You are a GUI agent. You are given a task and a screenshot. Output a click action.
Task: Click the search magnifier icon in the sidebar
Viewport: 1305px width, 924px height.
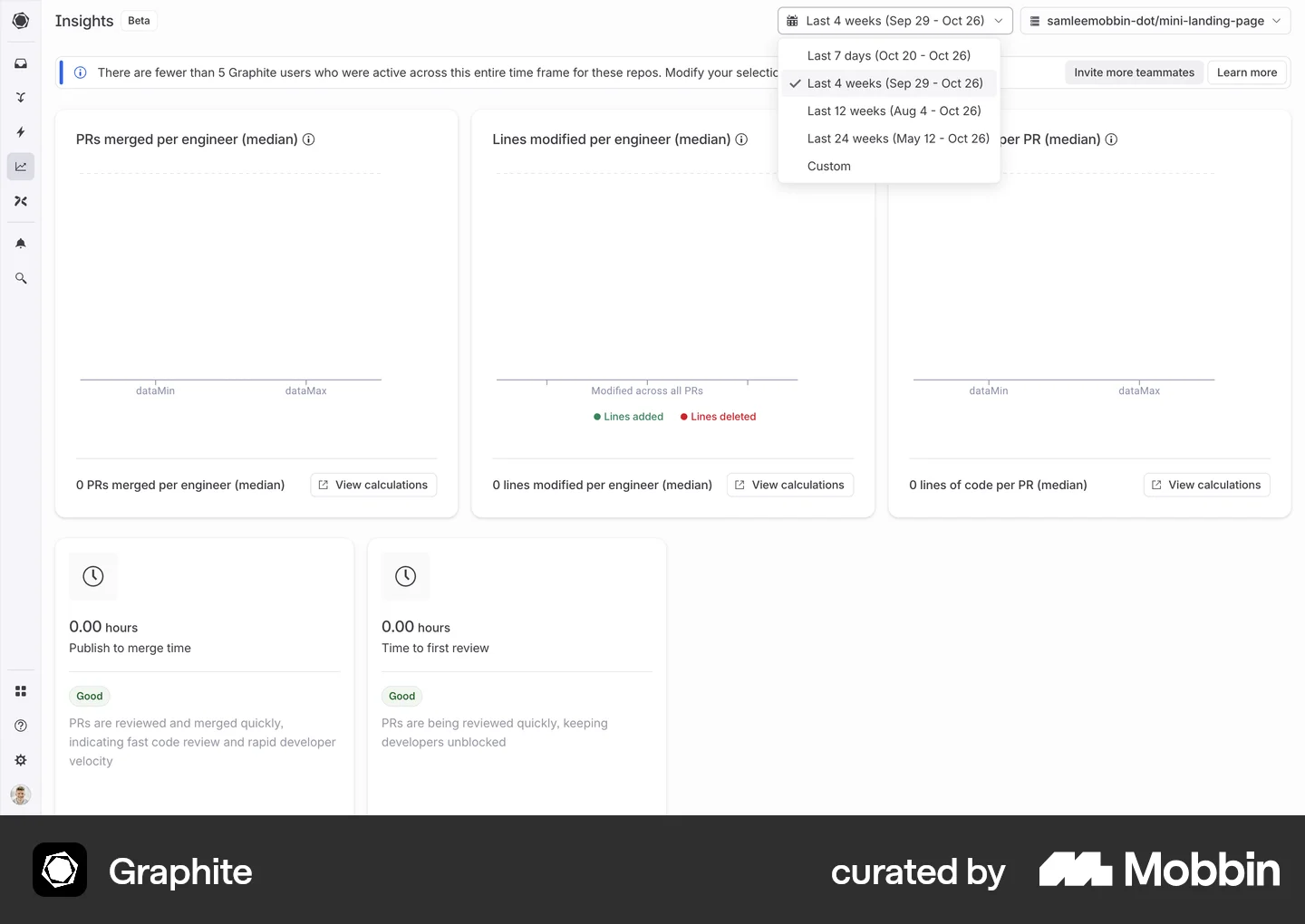click(x=21, y=278)
